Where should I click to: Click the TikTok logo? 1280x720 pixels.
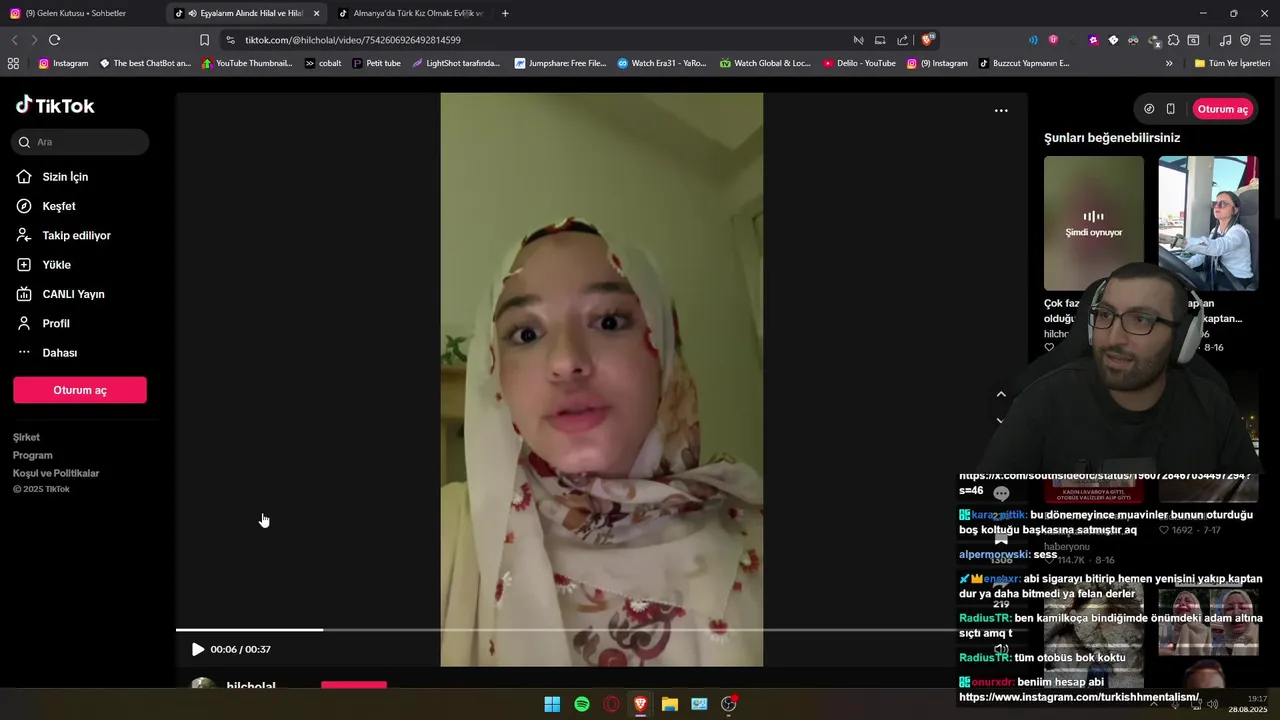[x=55, y=105]
